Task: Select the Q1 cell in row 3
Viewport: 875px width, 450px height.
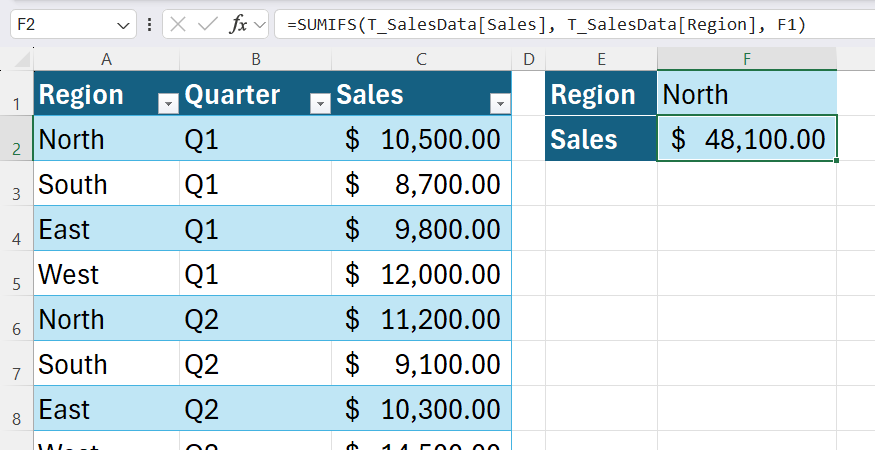Action: pyautogui.click(x=256, y=184)
